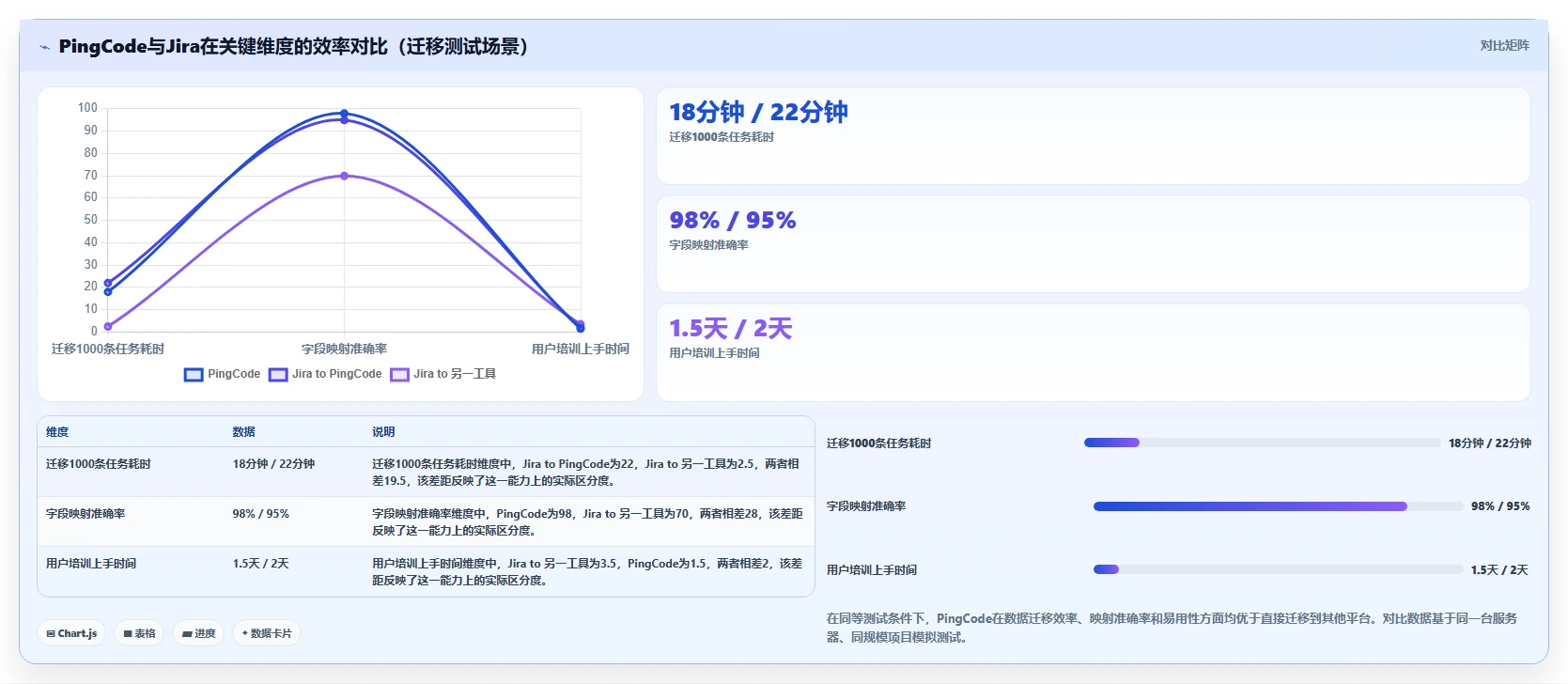Click the chart peak point at 98
Screen dimensions: 1568x684
344,113
